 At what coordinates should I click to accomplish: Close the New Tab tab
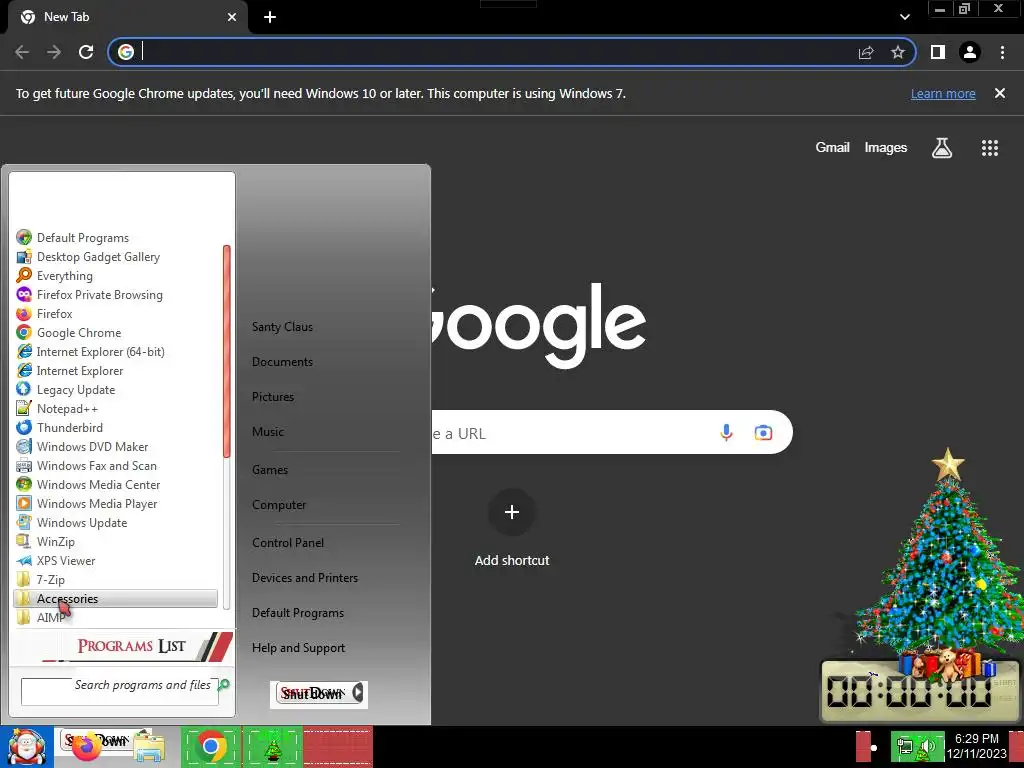pyautogui.click(x=232, y=17)
